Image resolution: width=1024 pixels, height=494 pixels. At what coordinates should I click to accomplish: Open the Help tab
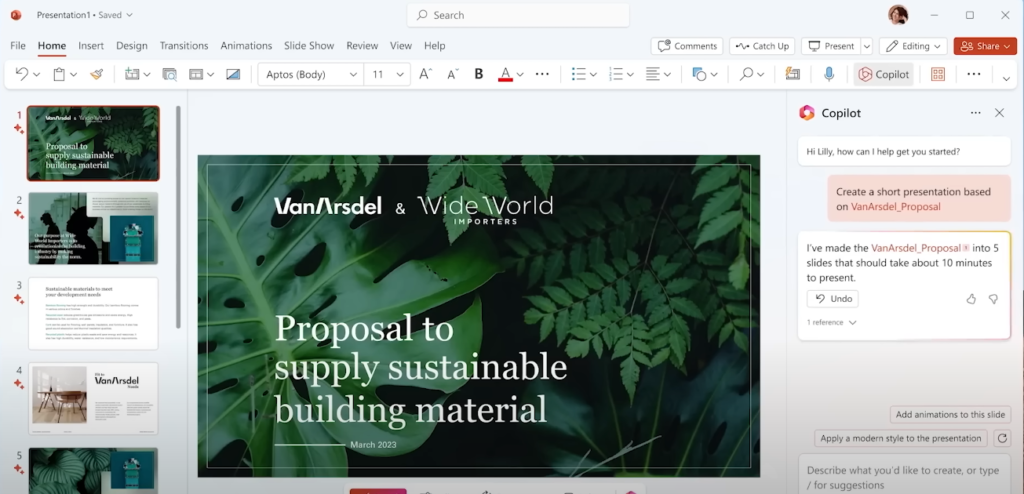pos(434,46)
